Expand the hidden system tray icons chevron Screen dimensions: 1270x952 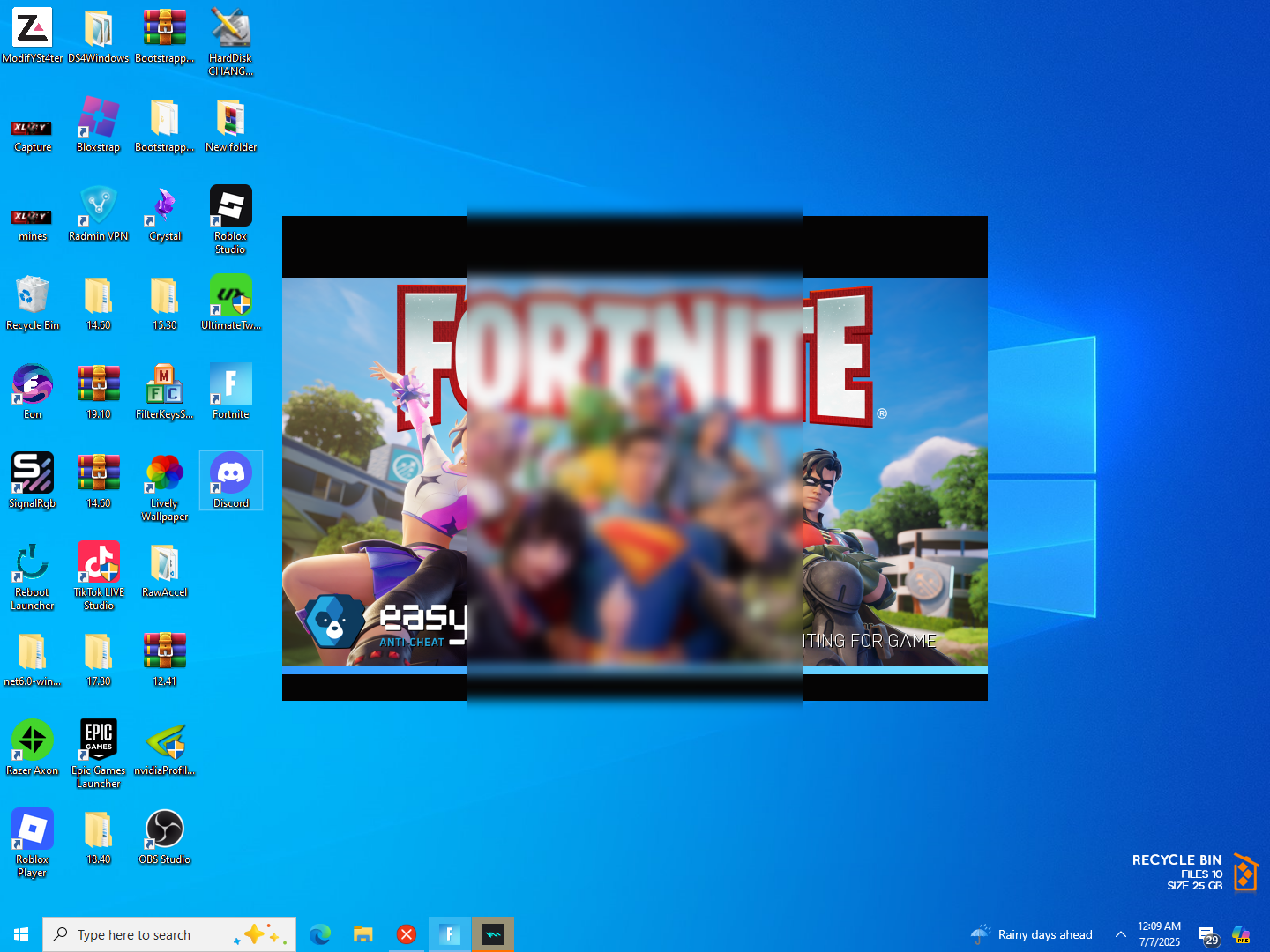tap(1120, 934)
